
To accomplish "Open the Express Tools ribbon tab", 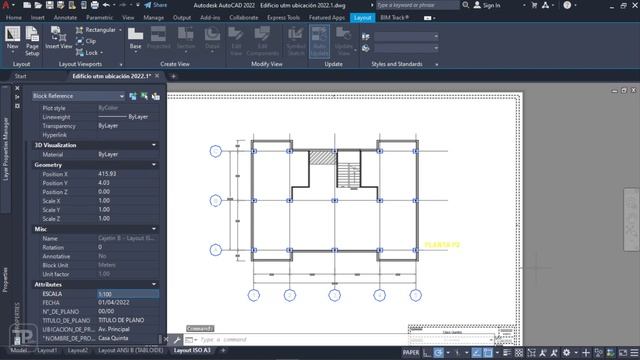I will (x=283, y=18).
